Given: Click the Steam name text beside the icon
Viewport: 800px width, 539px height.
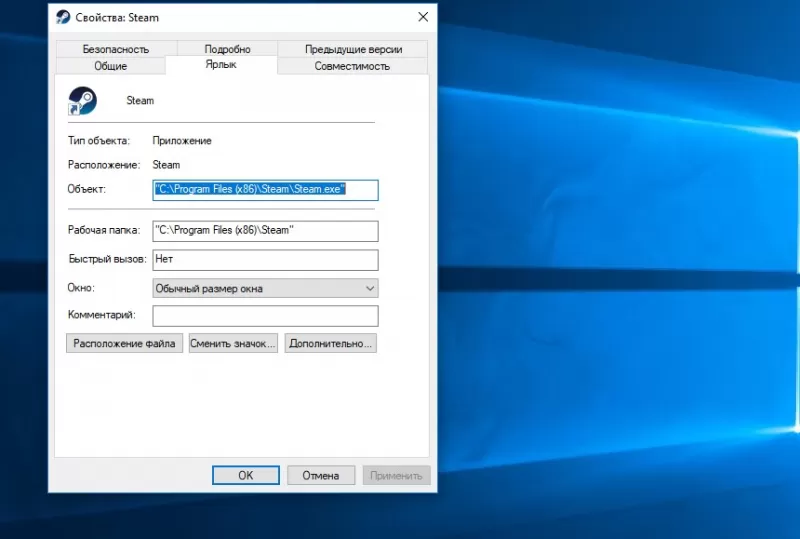Looking at the screenshot, I should click(x=140, y=101).
